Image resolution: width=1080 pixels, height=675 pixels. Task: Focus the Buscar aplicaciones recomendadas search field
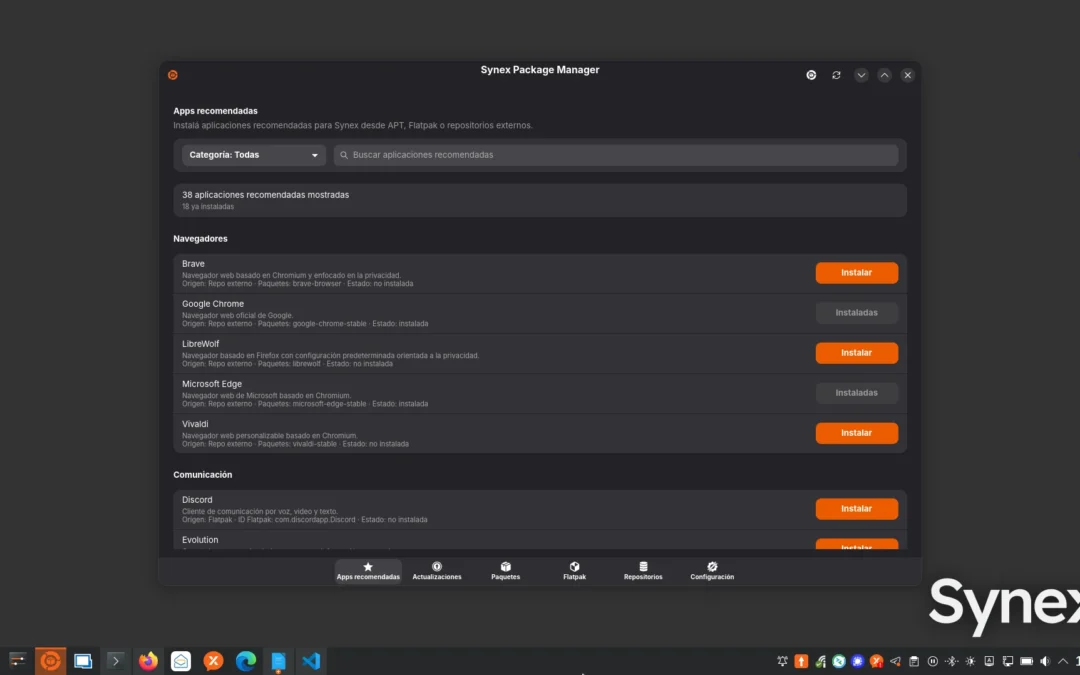[x=616, y=155]
